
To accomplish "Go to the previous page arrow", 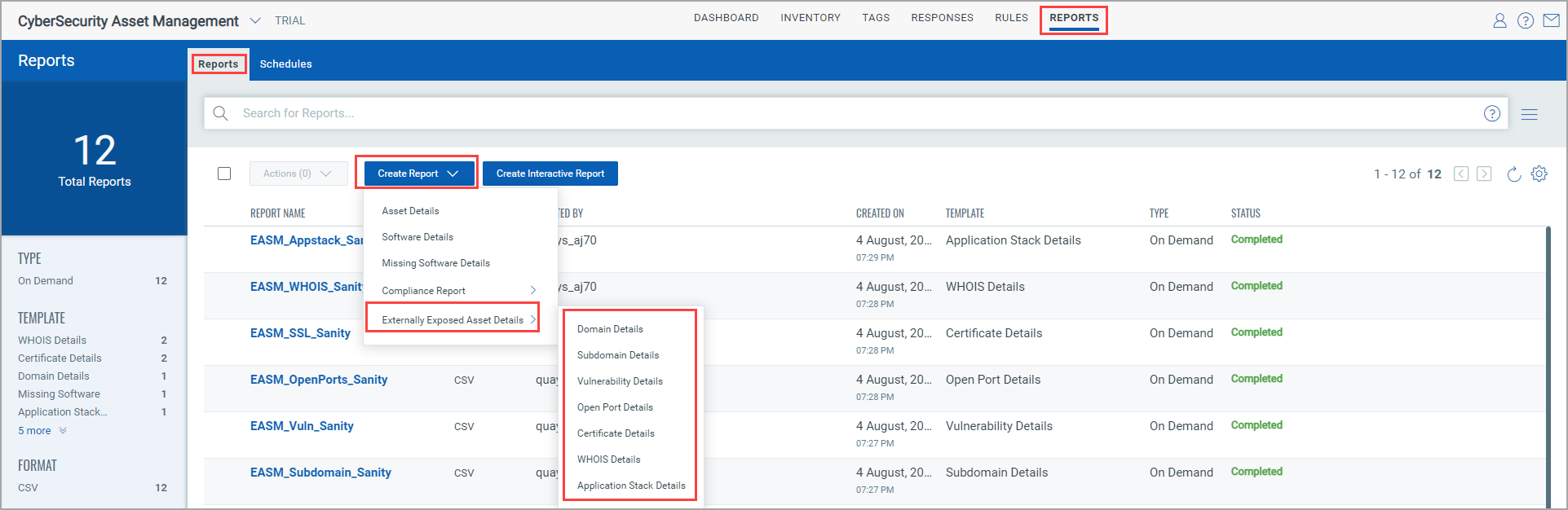I will (1461, 174).
